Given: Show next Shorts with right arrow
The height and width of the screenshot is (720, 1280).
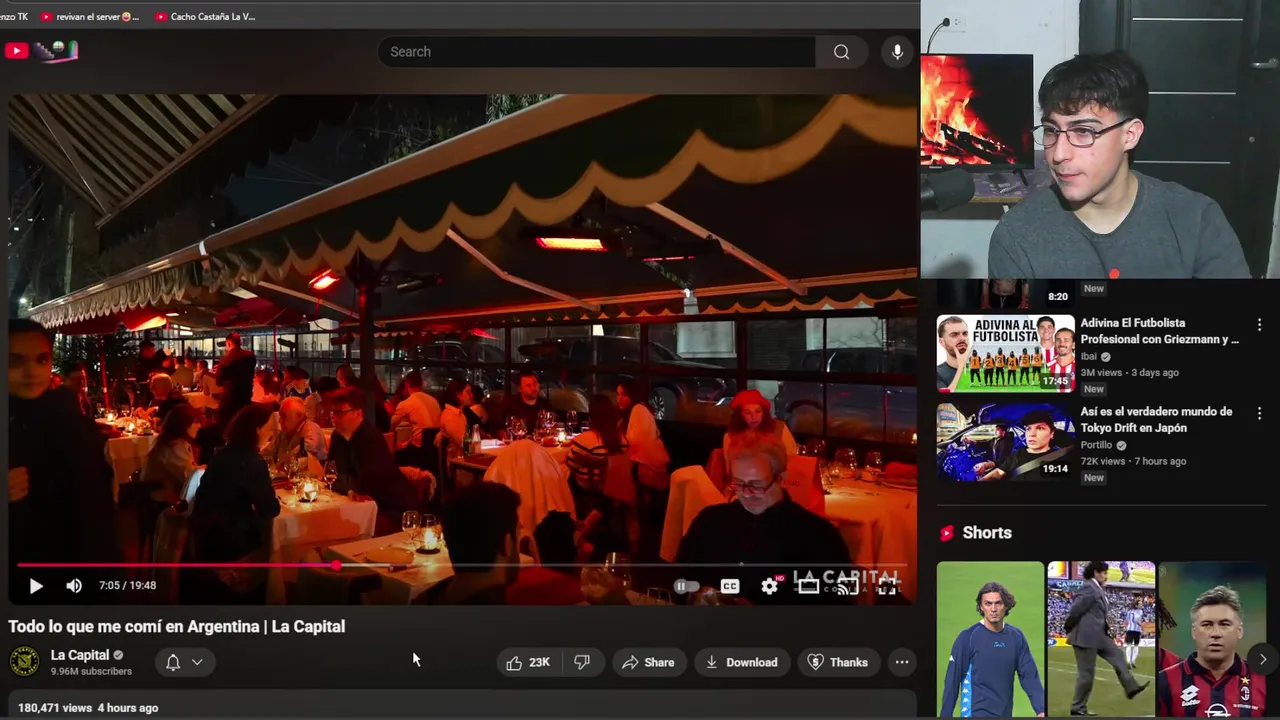Looking at the screenshot, I should pyautogui.click(x=1263, y=659).
